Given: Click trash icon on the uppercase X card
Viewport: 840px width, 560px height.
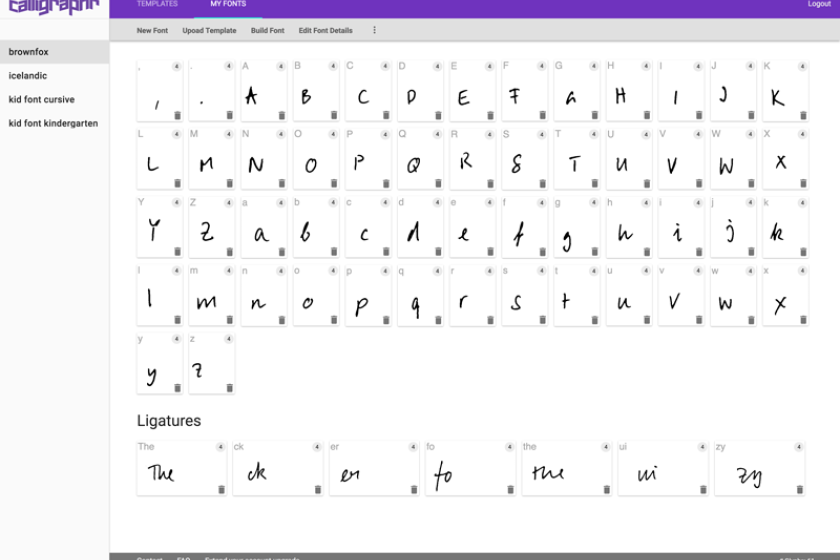Looking at the screenshot, I should (x=803, y=183).
